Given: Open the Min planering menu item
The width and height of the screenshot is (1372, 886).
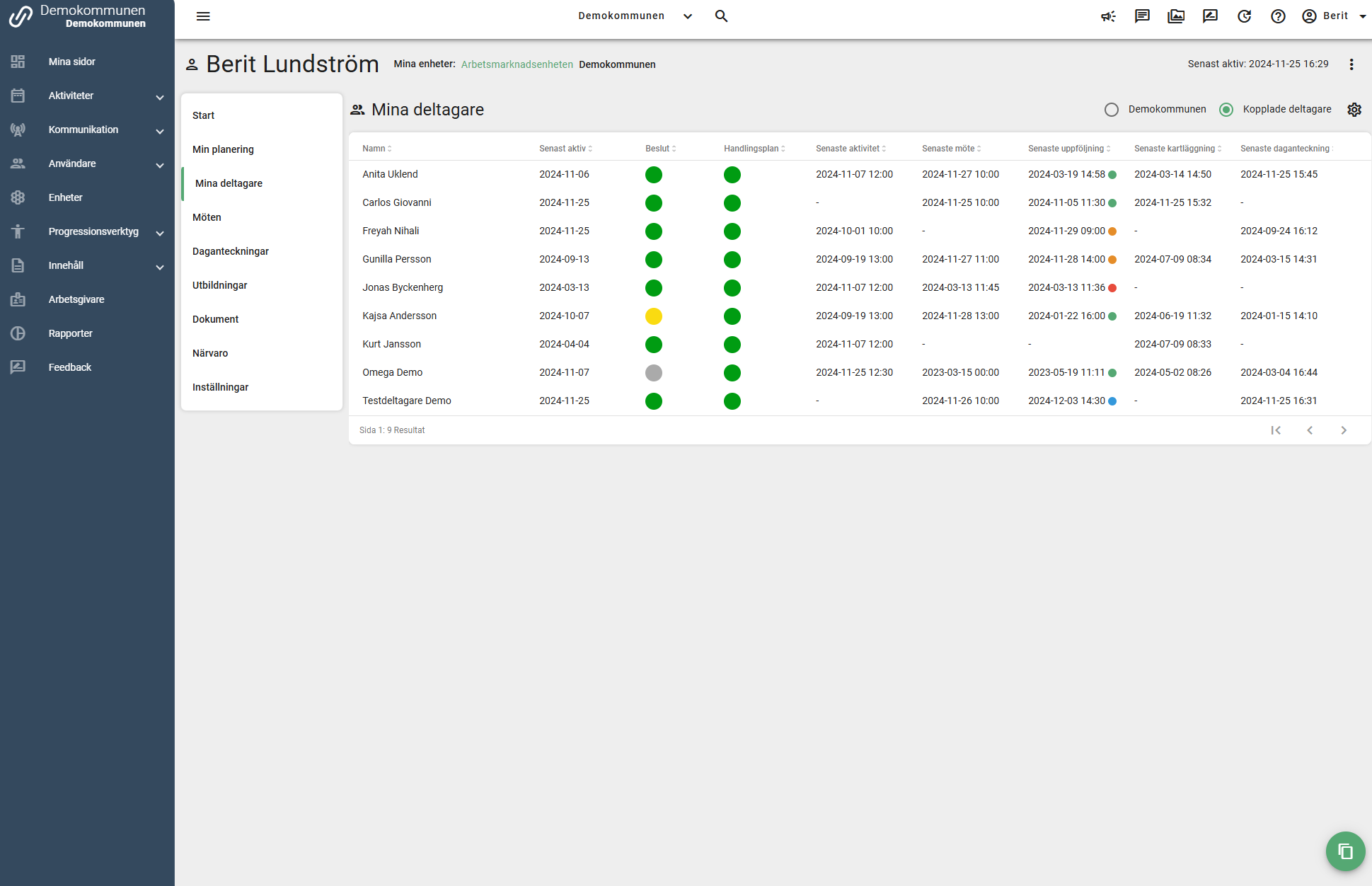Looking at the screenshot, I should click(x=223, y=149).
